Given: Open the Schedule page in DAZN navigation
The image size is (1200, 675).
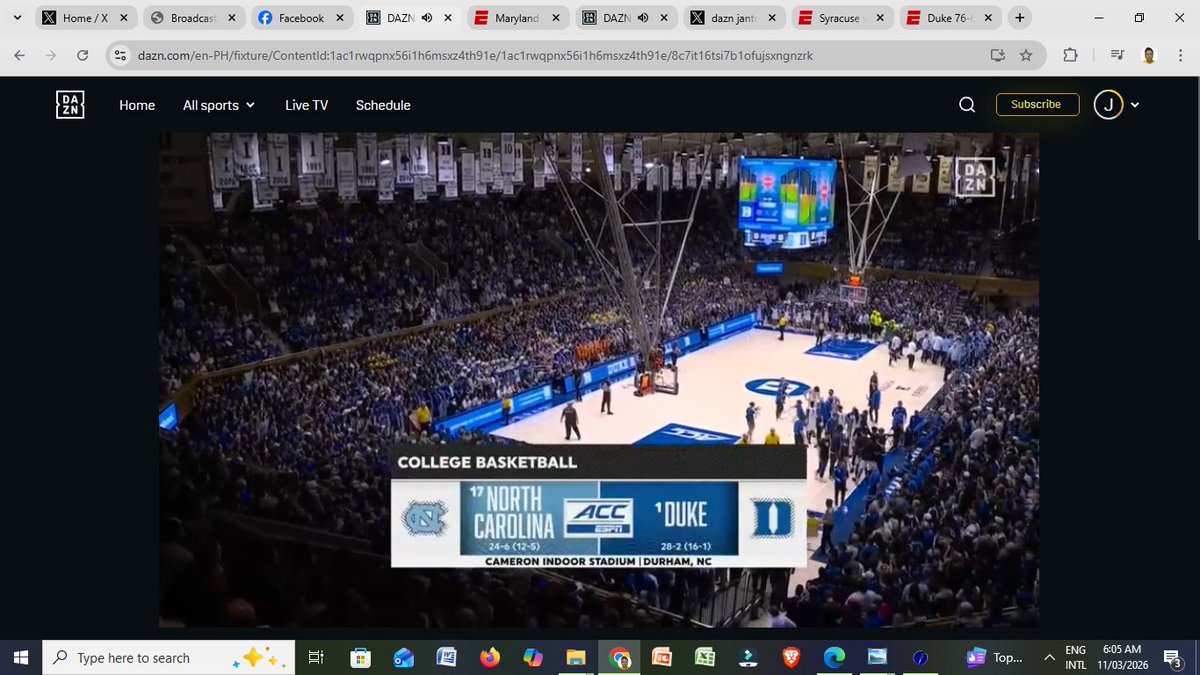Looking at the screenshot, I should tap(383, 104).
